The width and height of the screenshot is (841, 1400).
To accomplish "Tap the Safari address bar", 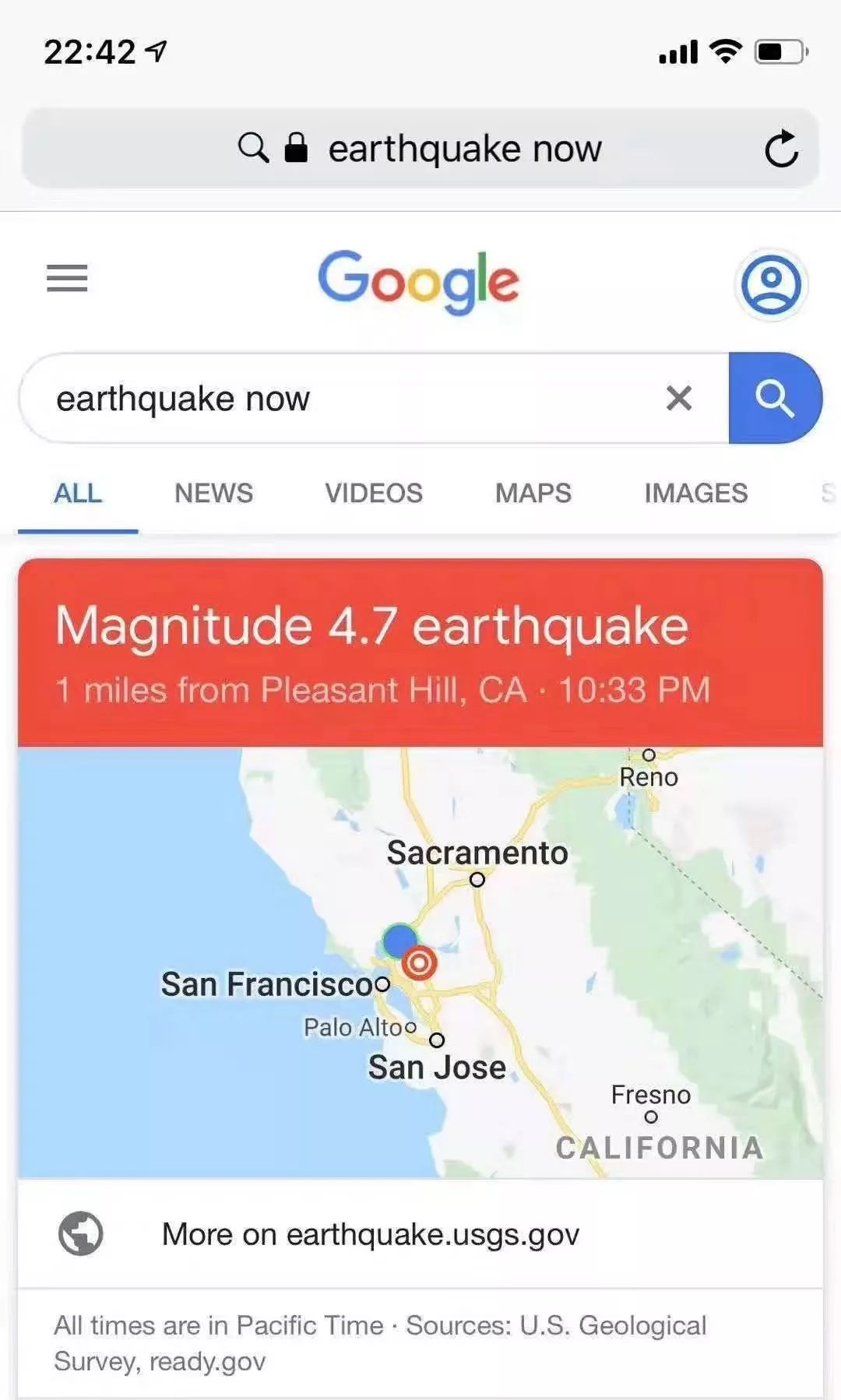I will (x=464, y=149).
